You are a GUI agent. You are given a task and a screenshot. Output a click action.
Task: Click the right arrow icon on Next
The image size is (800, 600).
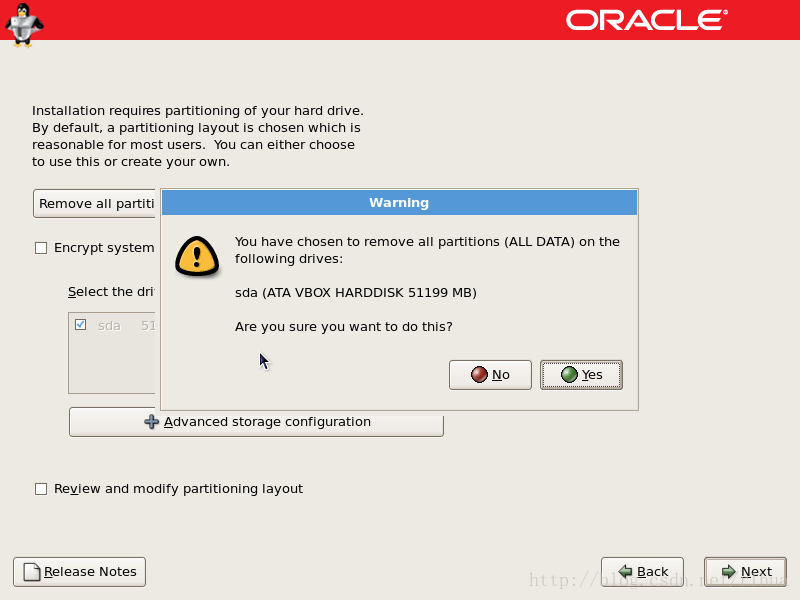729,571
